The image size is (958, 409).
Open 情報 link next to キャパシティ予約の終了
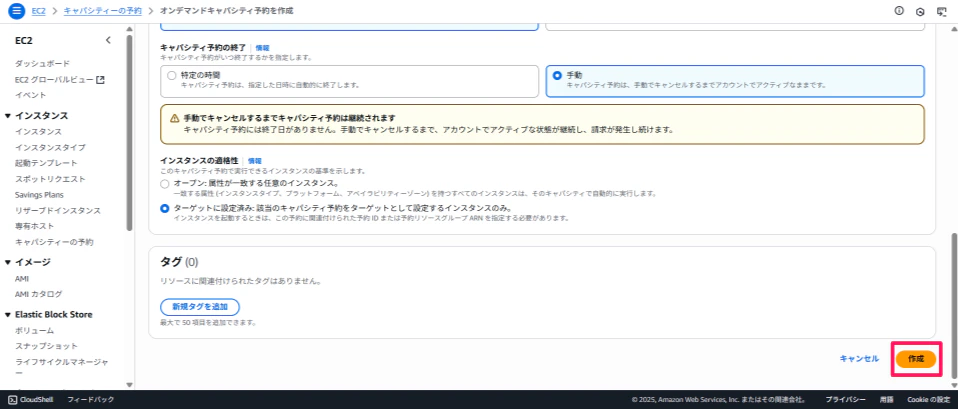pos(262,47)
